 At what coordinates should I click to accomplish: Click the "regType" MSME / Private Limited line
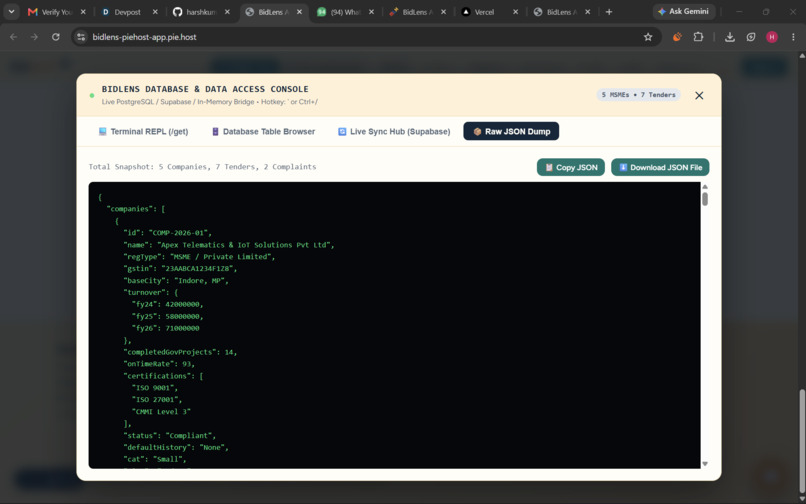coord(199,257)
